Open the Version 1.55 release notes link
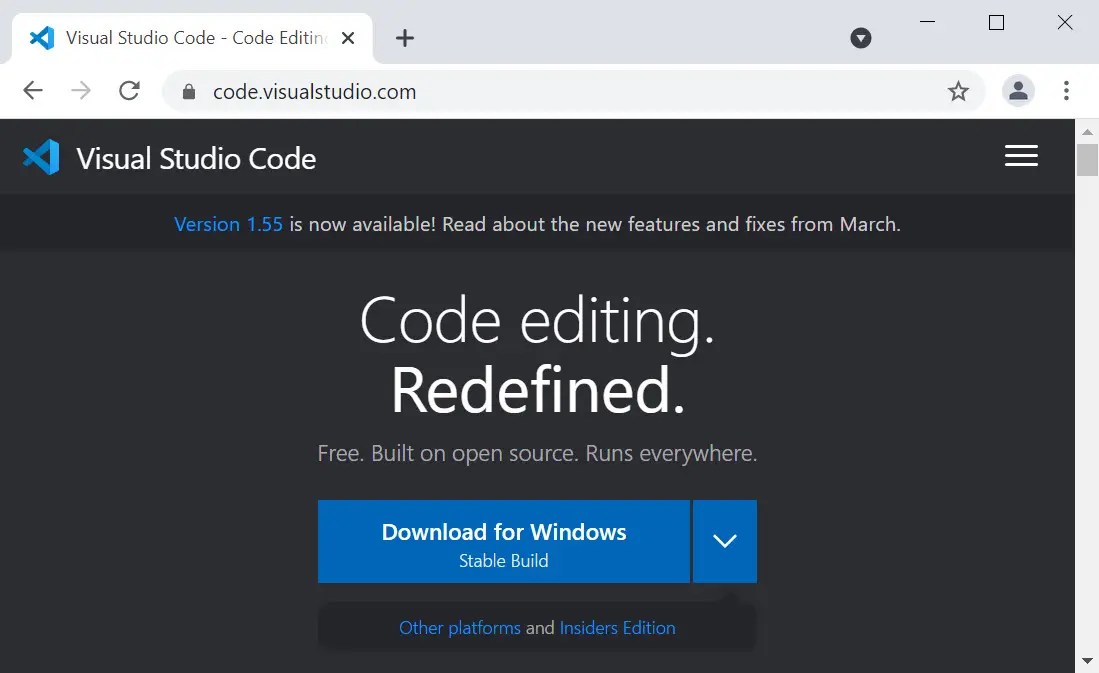This screenshot has height=673, width=1099. point(228,224)
